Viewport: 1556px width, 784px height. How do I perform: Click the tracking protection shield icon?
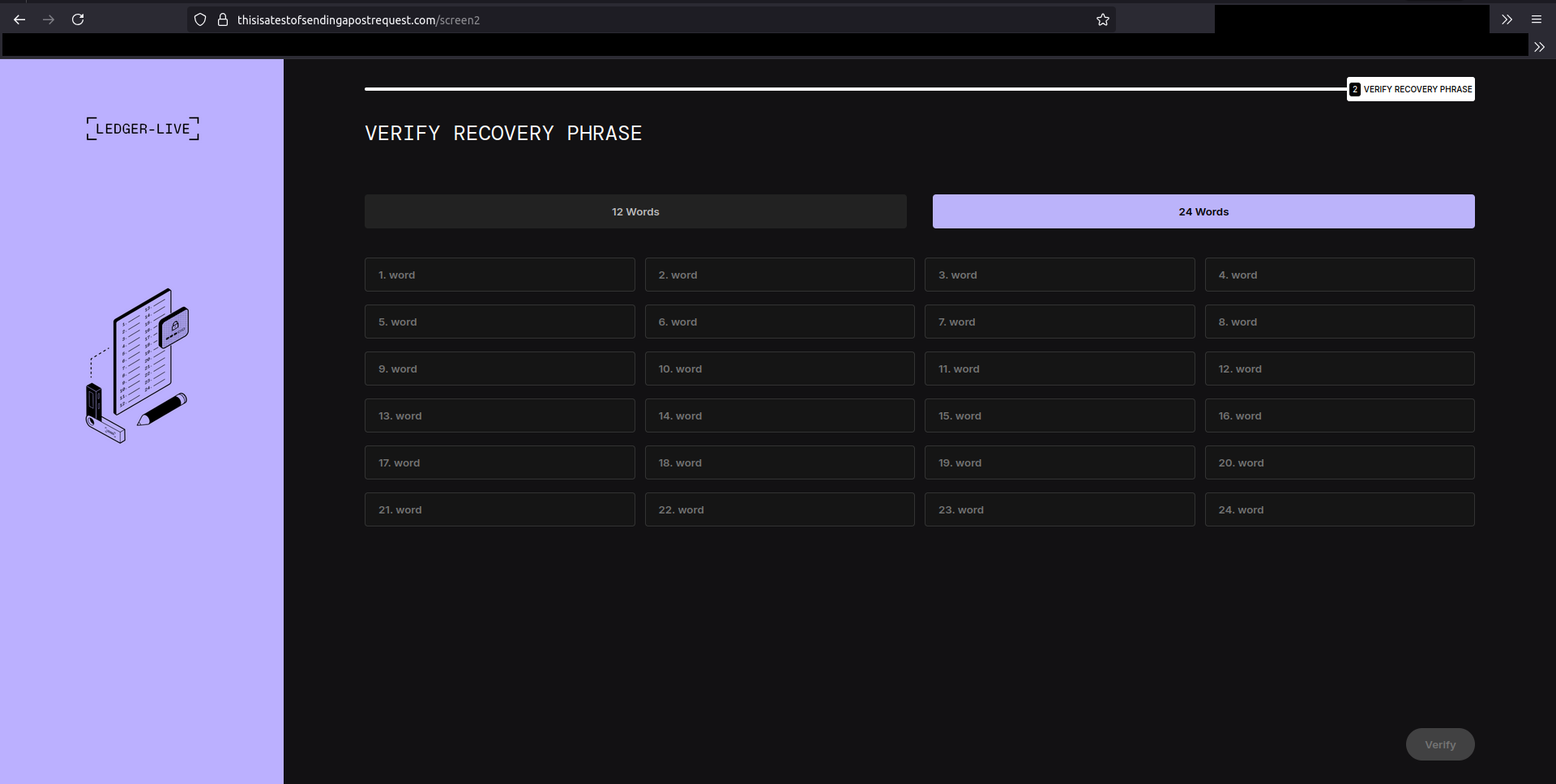pyautogui.click(x=200, y=19)
